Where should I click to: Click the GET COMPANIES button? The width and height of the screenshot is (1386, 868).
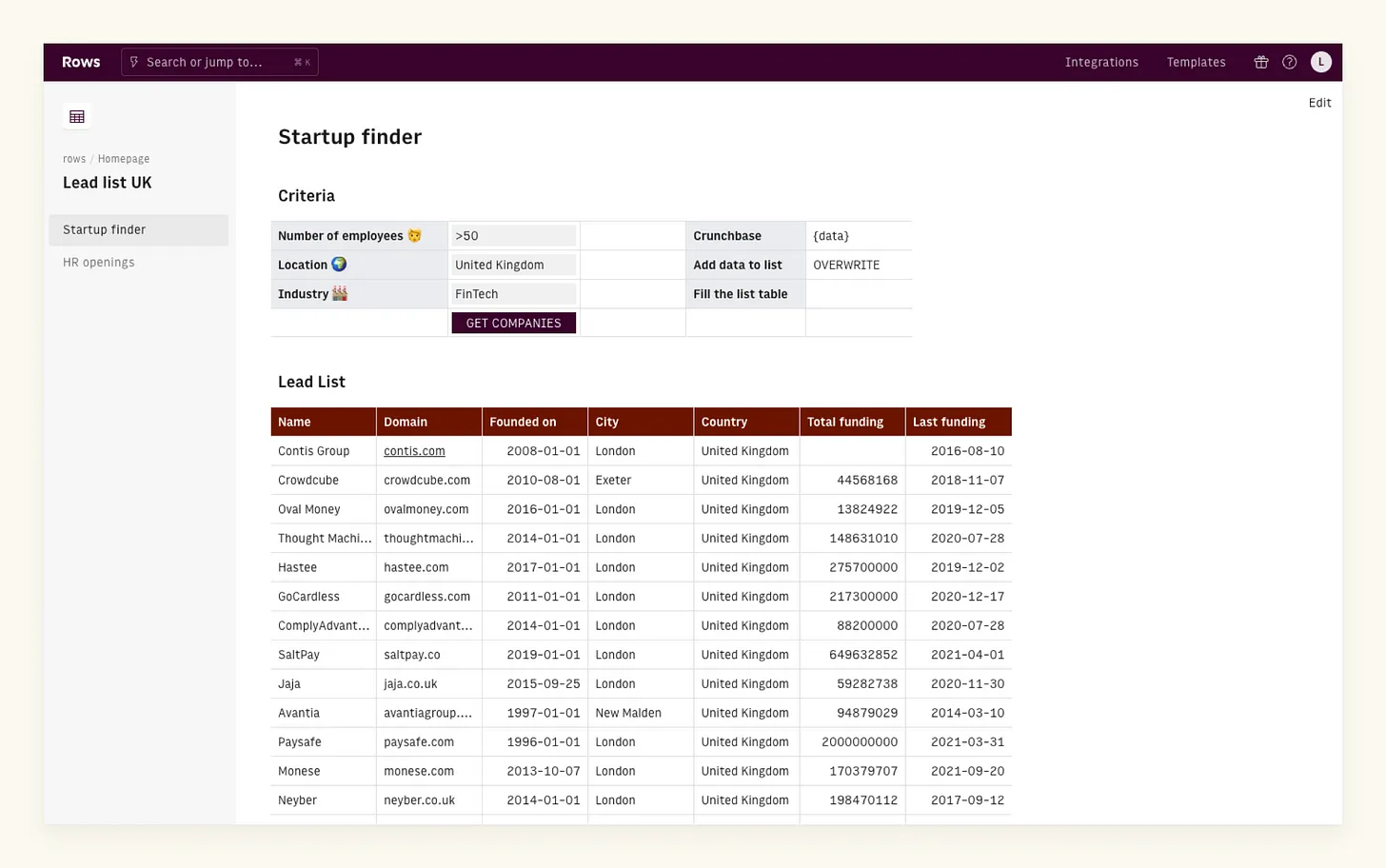point(514,323)
